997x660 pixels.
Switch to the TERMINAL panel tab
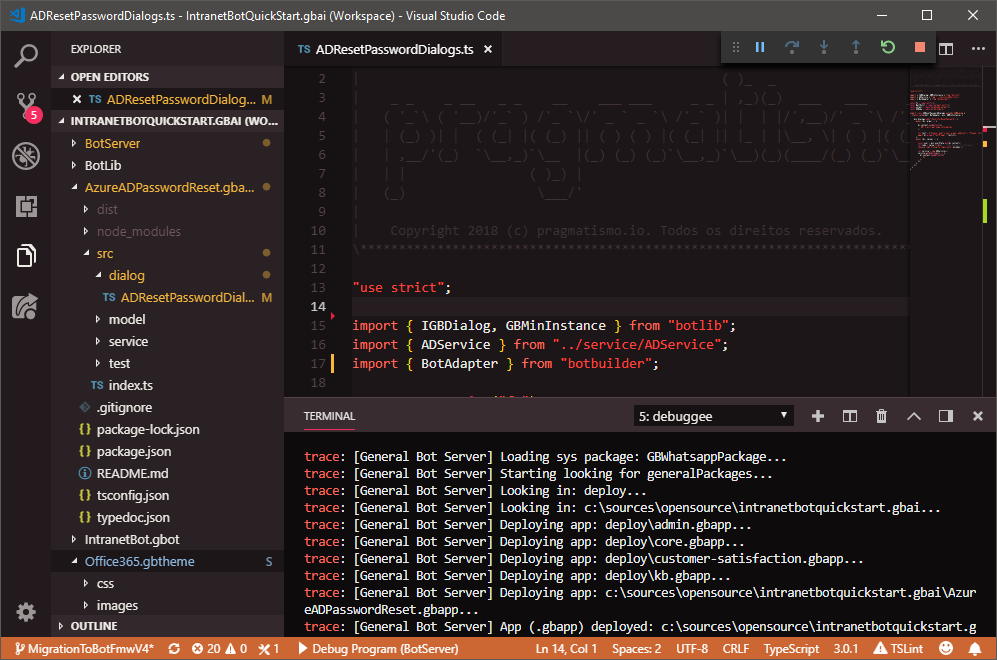(329, 416)
